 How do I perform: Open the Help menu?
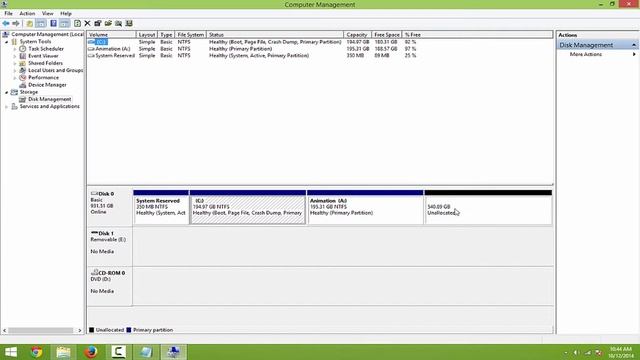click(x=66, y=13)
